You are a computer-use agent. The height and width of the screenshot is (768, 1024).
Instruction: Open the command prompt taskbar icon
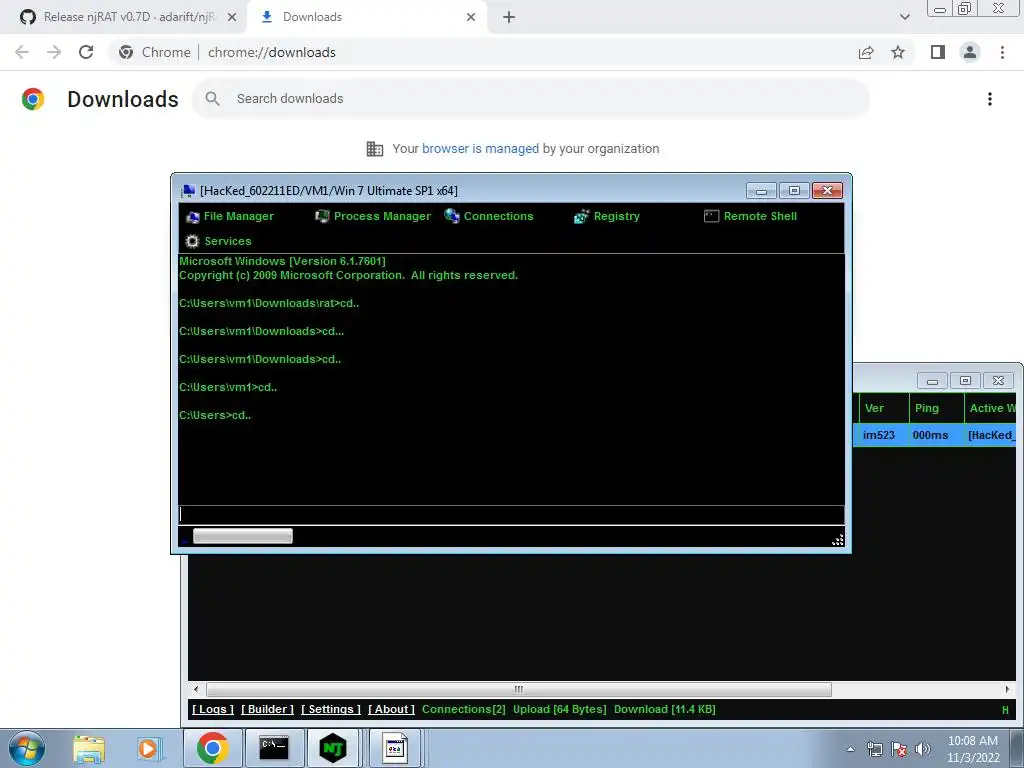click(274, 748)
